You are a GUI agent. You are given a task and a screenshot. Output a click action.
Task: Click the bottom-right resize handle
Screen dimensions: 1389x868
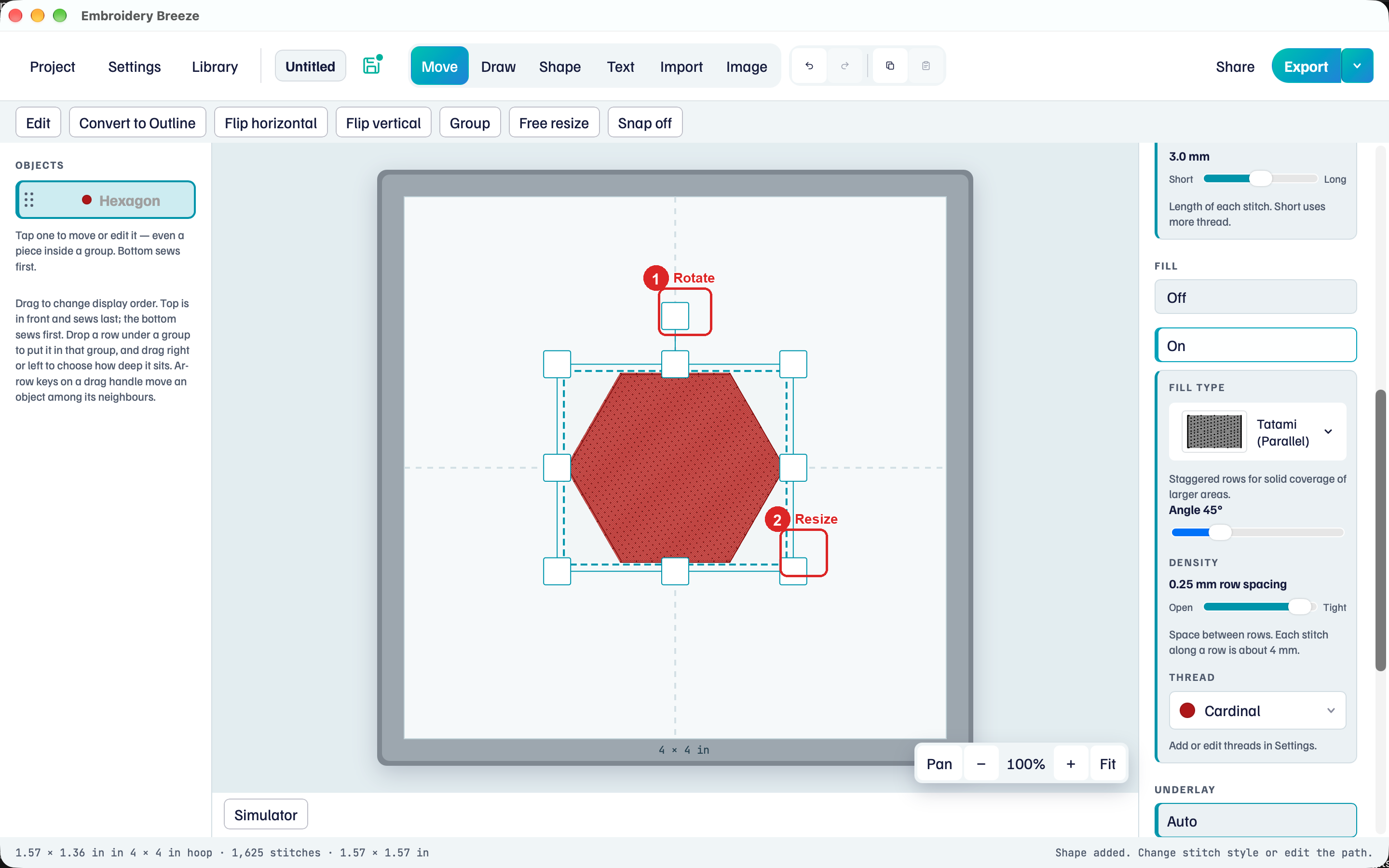click(x=793, y=570)
